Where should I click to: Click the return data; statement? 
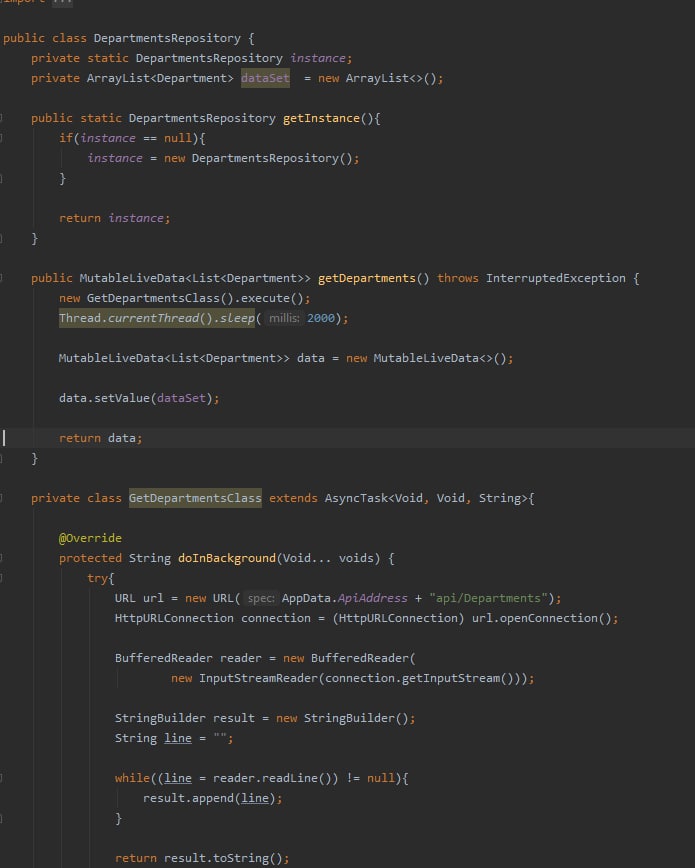(101, 438)
